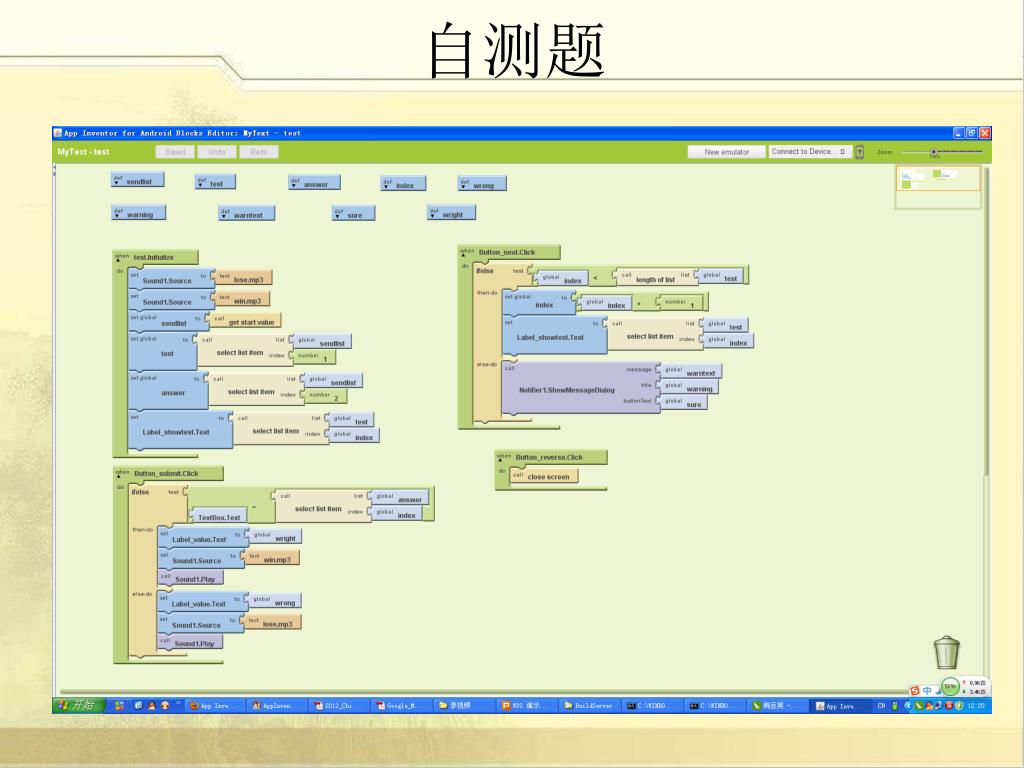Click the New emulator button

[x=726, y=152]
